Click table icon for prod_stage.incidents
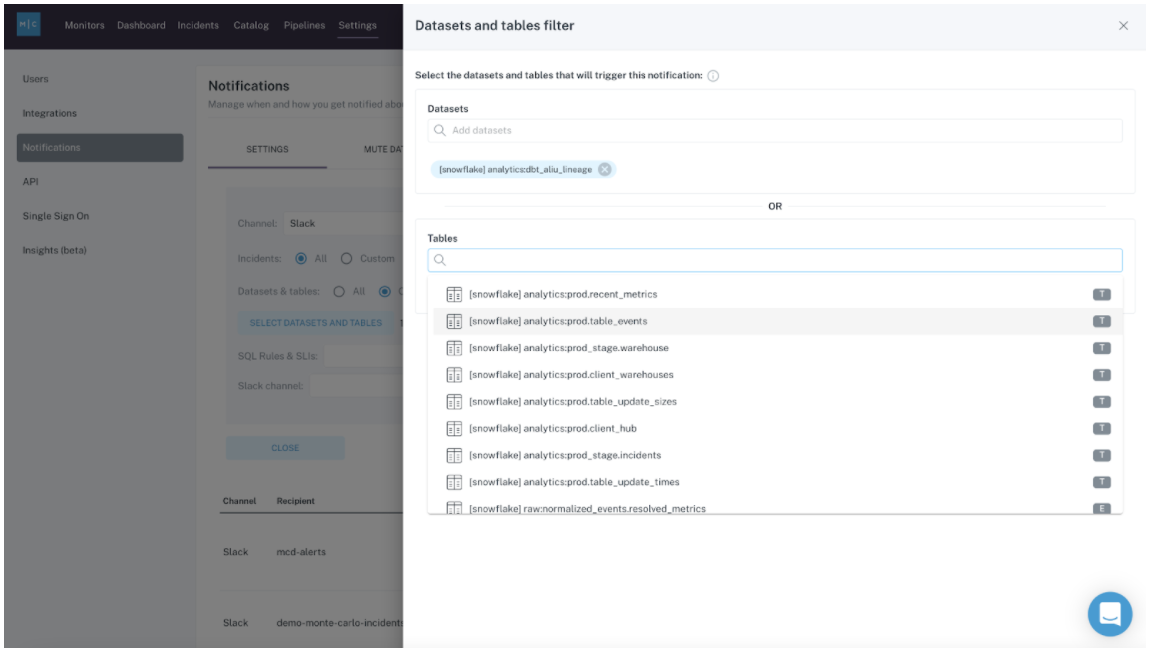Viewport: 1150px width, 652px height. coord(454,455)
